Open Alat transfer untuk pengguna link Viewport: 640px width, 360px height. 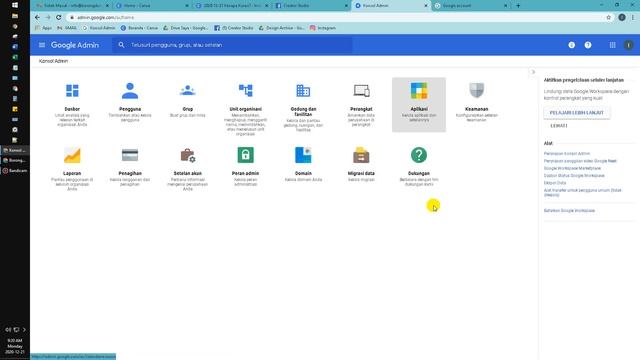click(582, 192)
